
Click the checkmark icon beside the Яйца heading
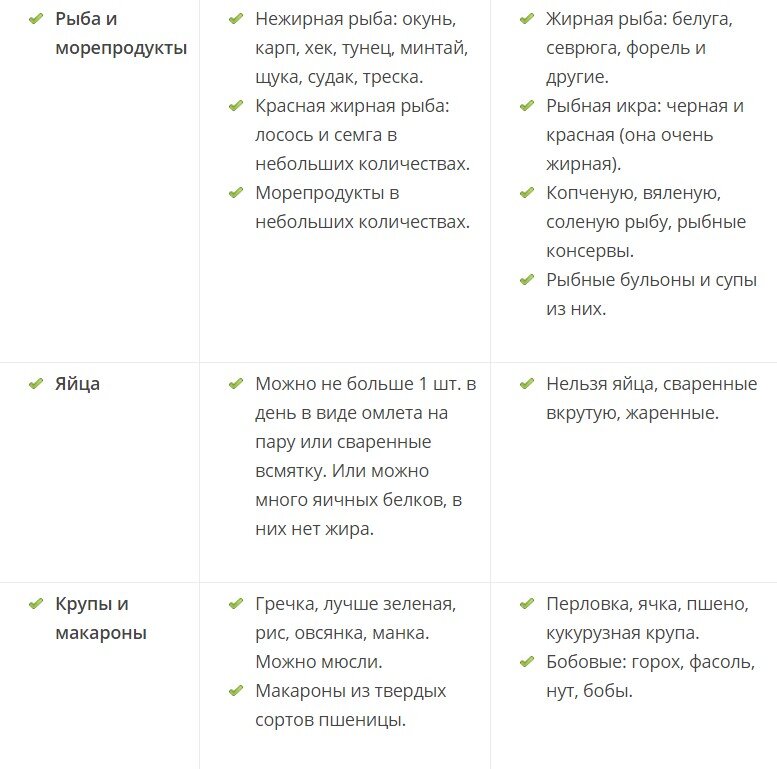(36, 384)
